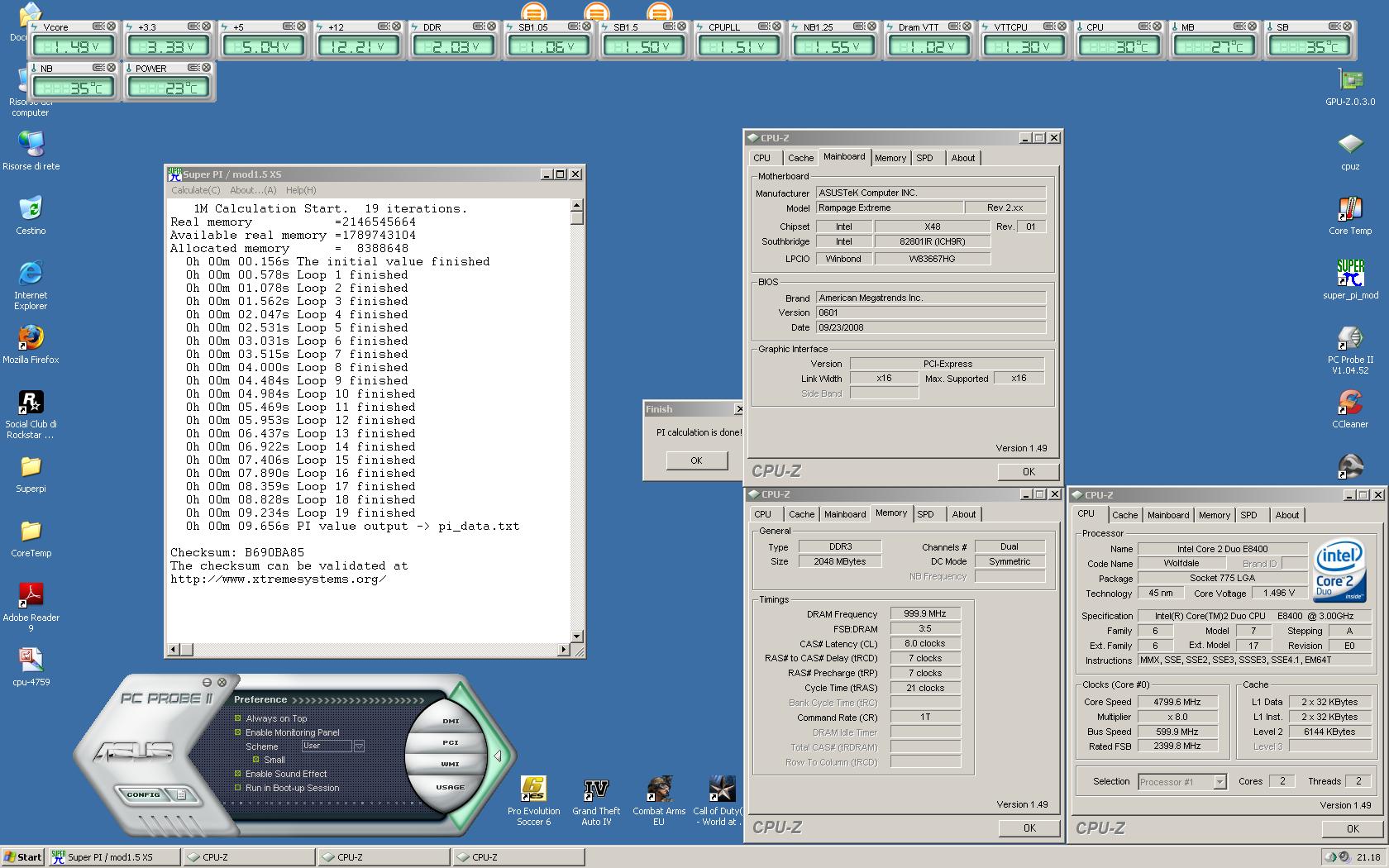Collapse PC Probe II with the triangle arrow

[497, 756]
